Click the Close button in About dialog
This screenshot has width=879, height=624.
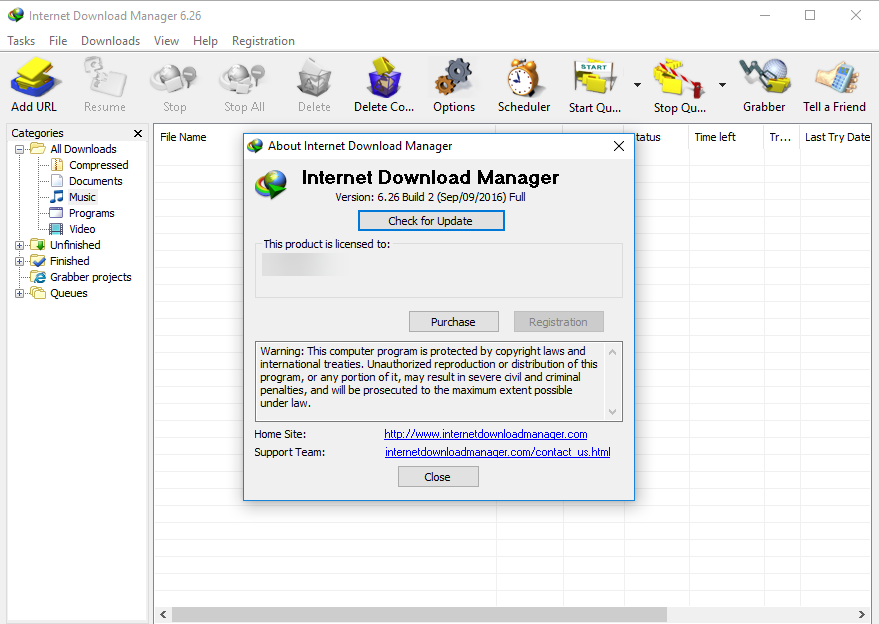(438, 477)
